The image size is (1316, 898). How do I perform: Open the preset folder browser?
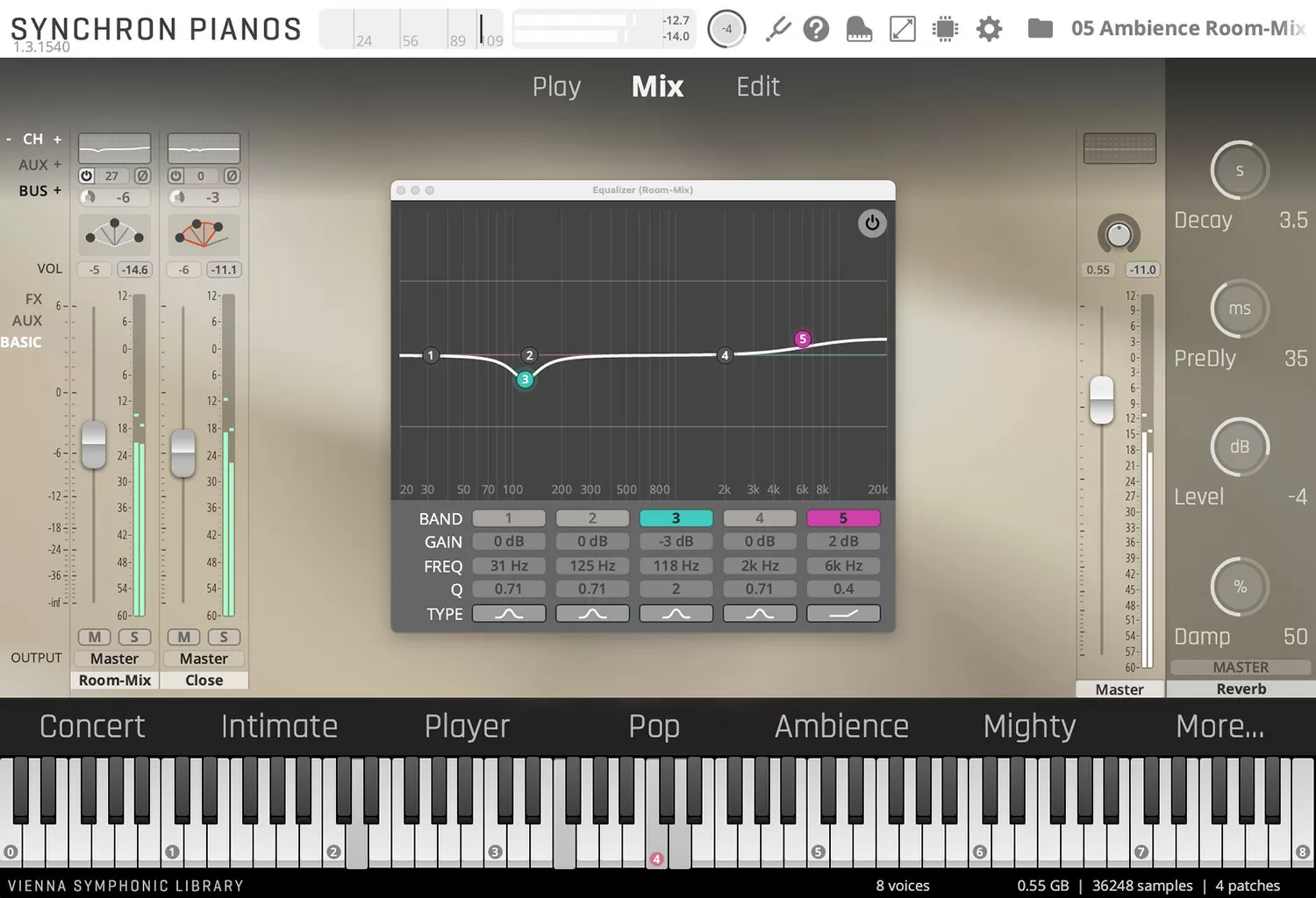1040,28
